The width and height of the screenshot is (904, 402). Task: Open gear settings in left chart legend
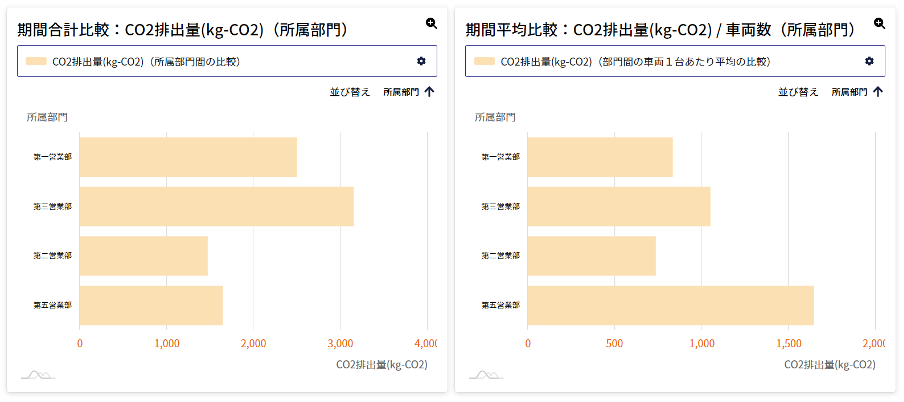pyautogui.click(x=421, y=61)
